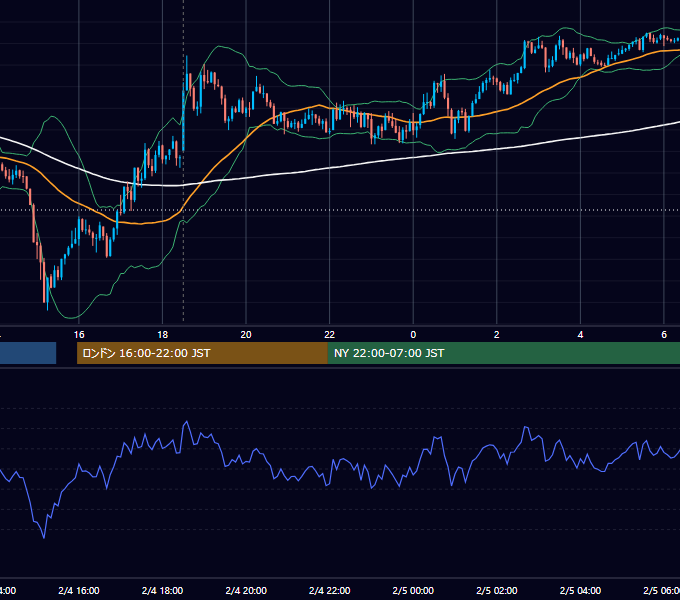Click the 2/4 22:00 time label

(x=329, y=590)
